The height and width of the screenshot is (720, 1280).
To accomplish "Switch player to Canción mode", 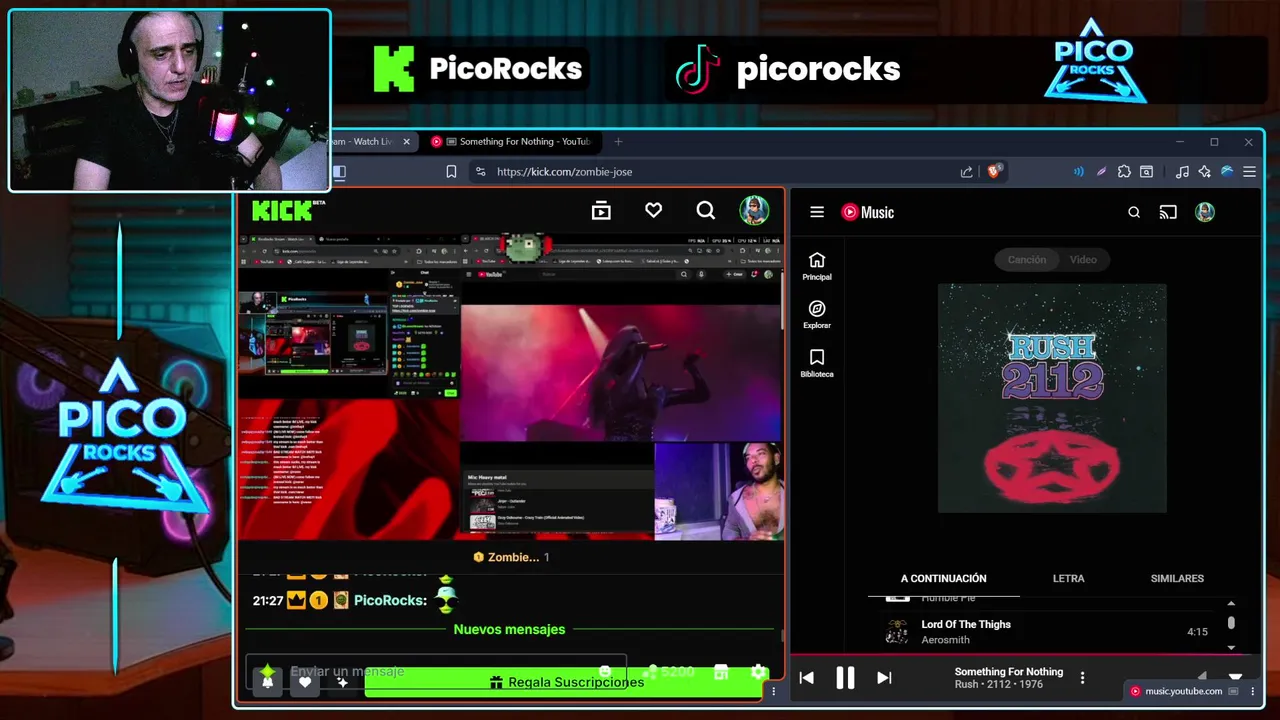I will click(x=1026, y=260).
